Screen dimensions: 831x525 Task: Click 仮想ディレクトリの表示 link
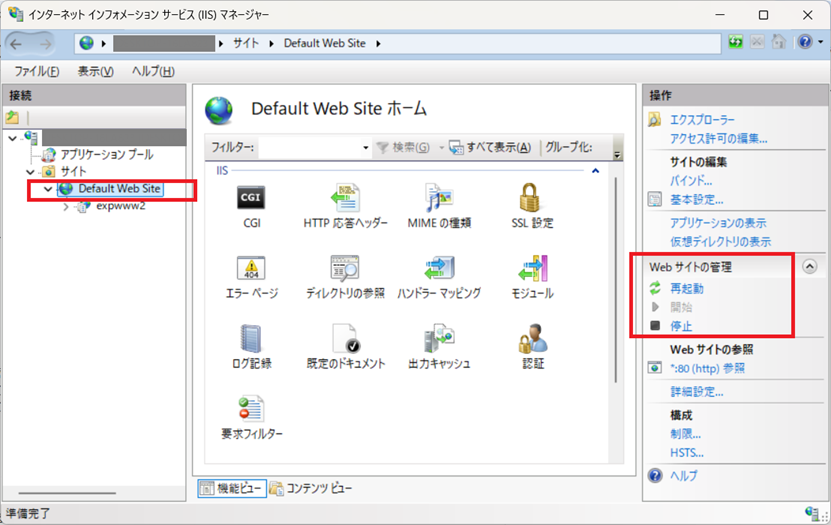[720, 242]
